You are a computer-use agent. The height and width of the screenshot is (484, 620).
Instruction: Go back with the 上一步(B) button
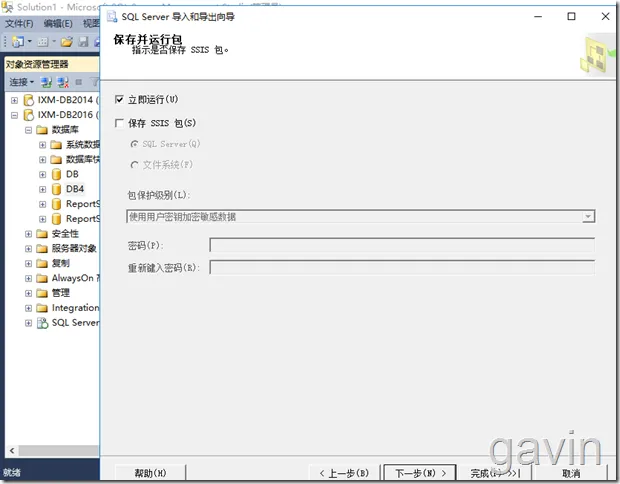tap(344, 473)
